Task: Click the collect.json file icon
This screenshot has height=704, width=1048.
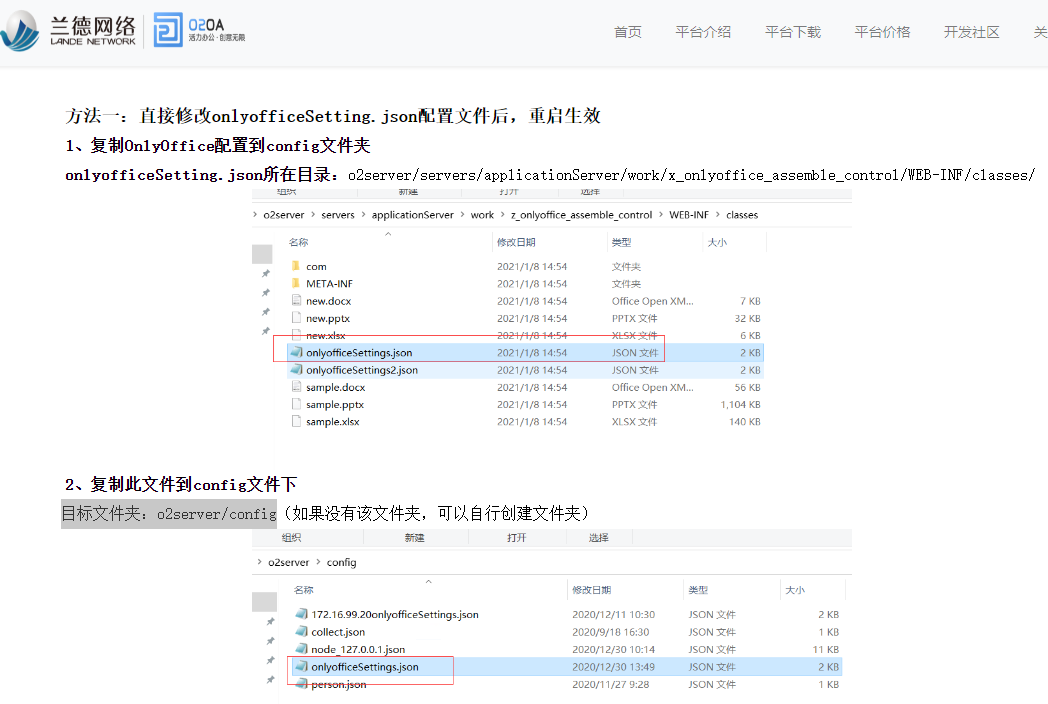Action: coord(301,632)
